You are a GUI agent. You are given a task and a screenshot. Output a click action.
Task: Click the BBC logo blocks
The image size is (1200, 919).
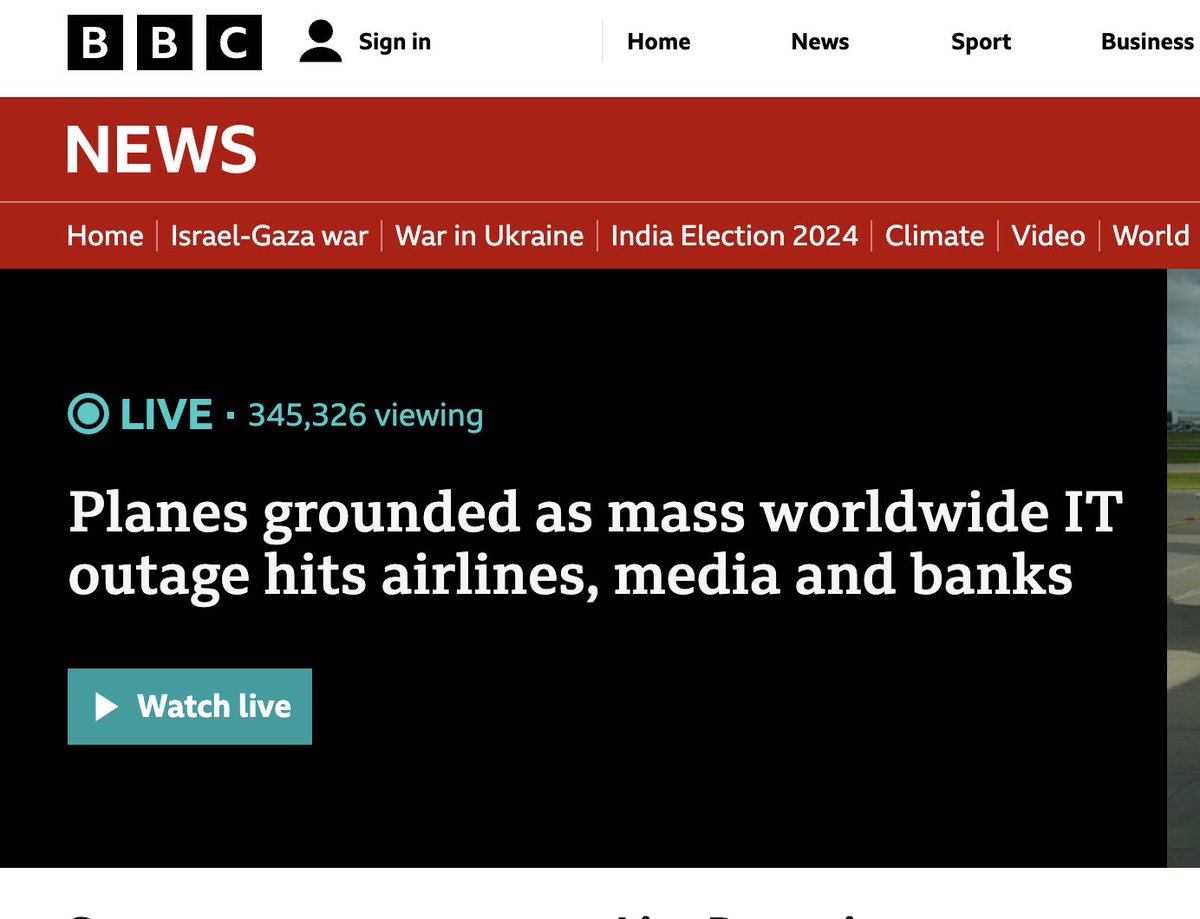pyautogui.click(x=164, y=43)
